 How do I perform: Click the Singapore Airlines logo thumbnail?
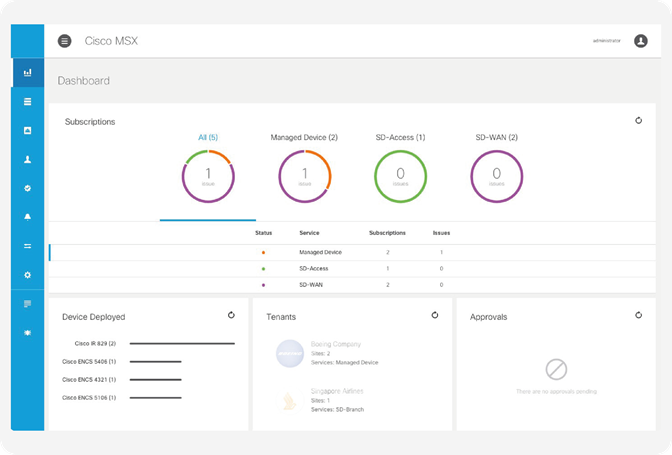tap(290, 401)
